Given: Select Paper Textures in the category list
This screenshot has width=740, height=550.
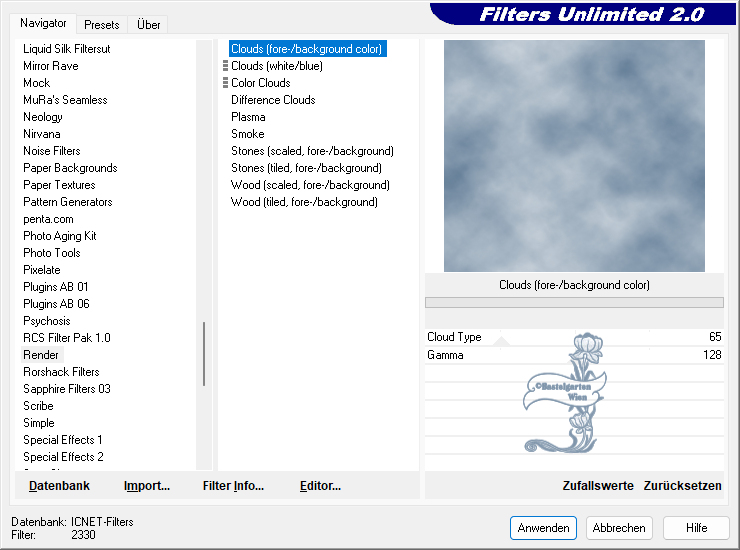Looking at the screenshot, I should point(59,185).
